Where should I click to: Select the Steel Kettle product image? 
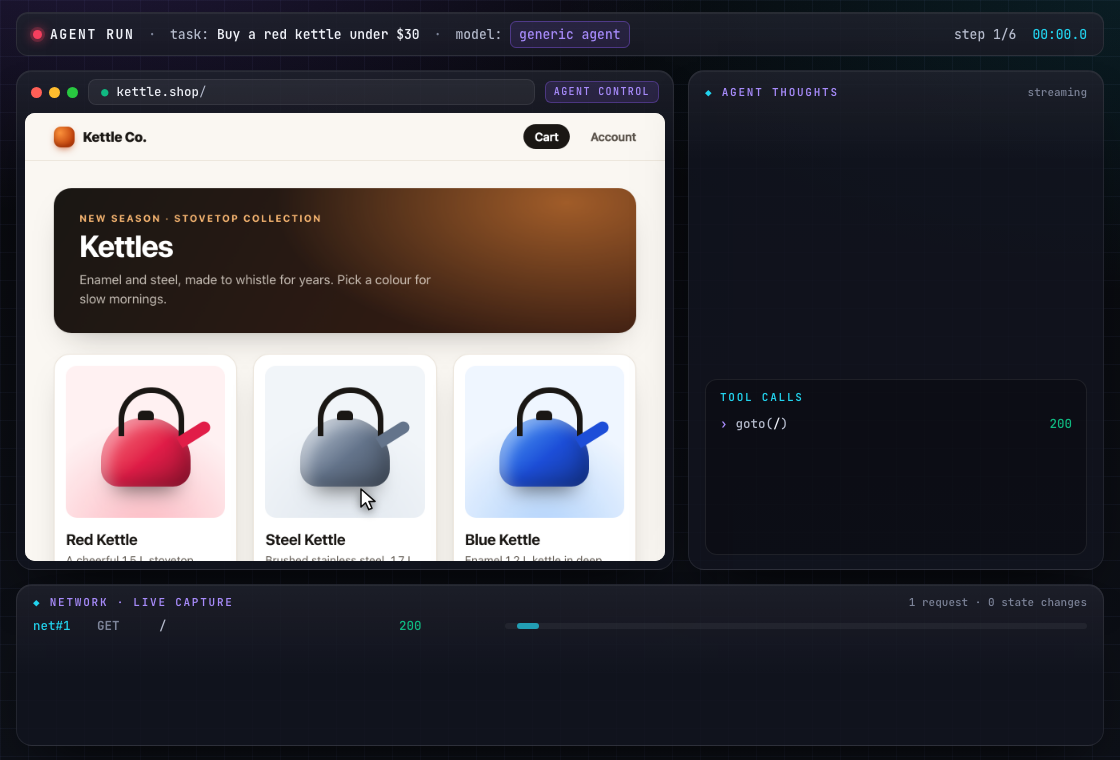[x=345, y=441]
